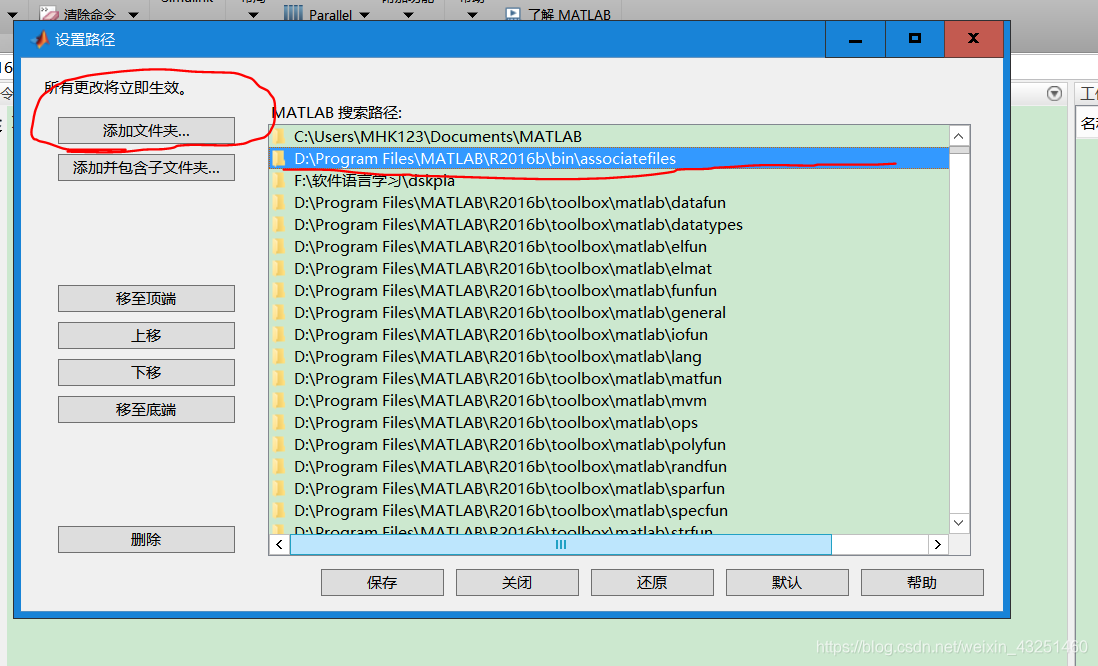
Task: Select toolbox\matlab\sparfun path
Action: [609, 488]
